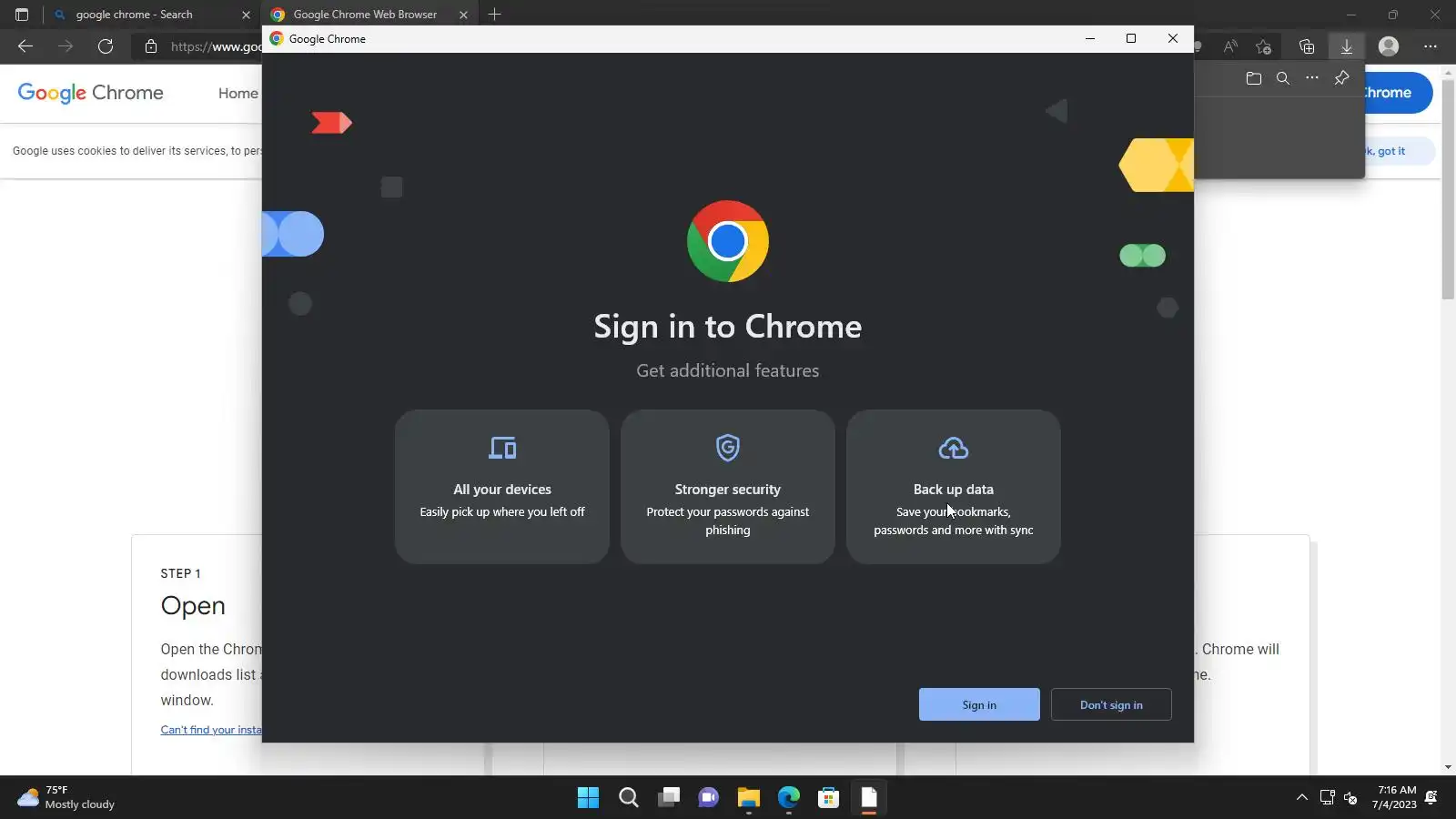Open Edge profile avatar
Viewport: 1456px width, 819px height.
tap(1389, 46)
